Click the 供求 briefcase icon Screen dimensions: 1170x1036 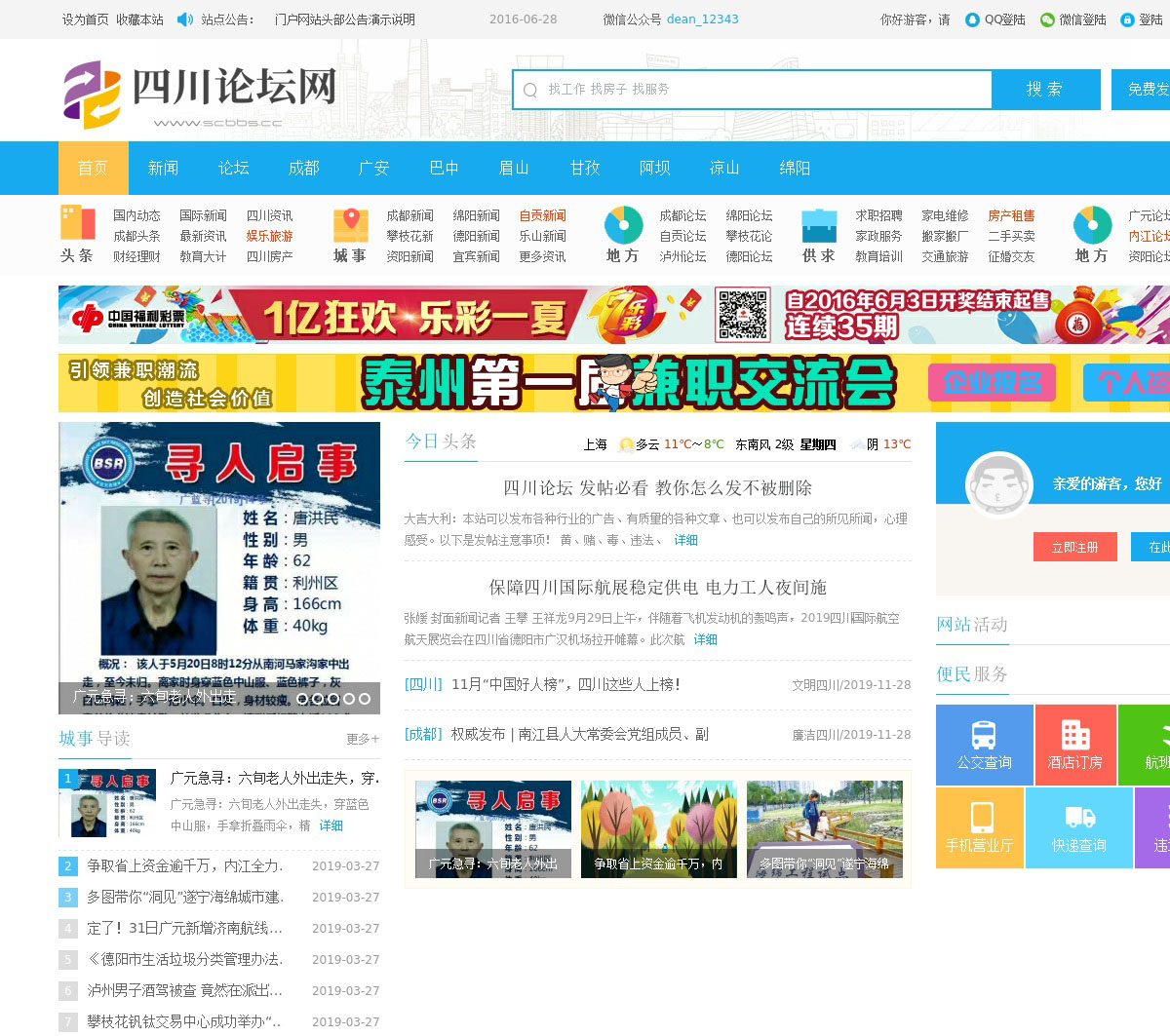(819, 224)
